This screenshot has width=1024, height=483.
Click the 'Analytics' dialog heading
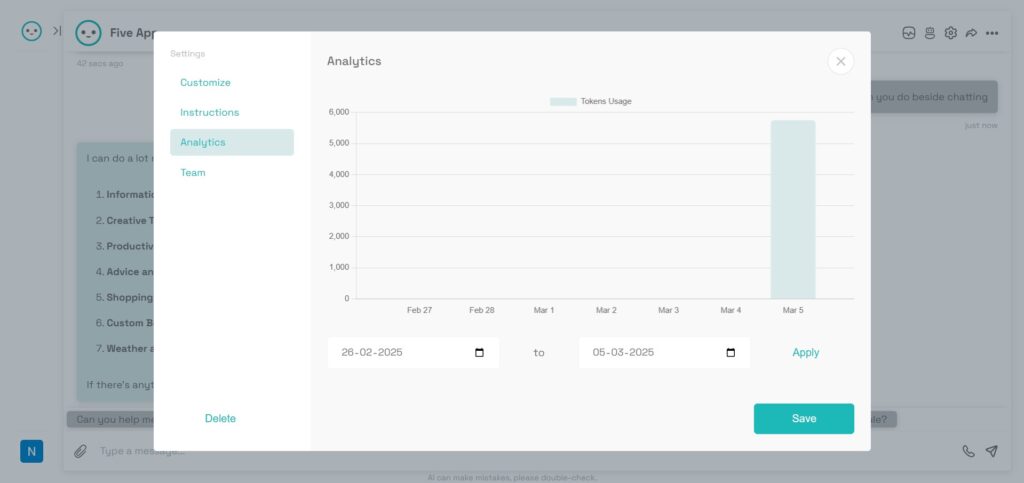[x=354, y=61]
